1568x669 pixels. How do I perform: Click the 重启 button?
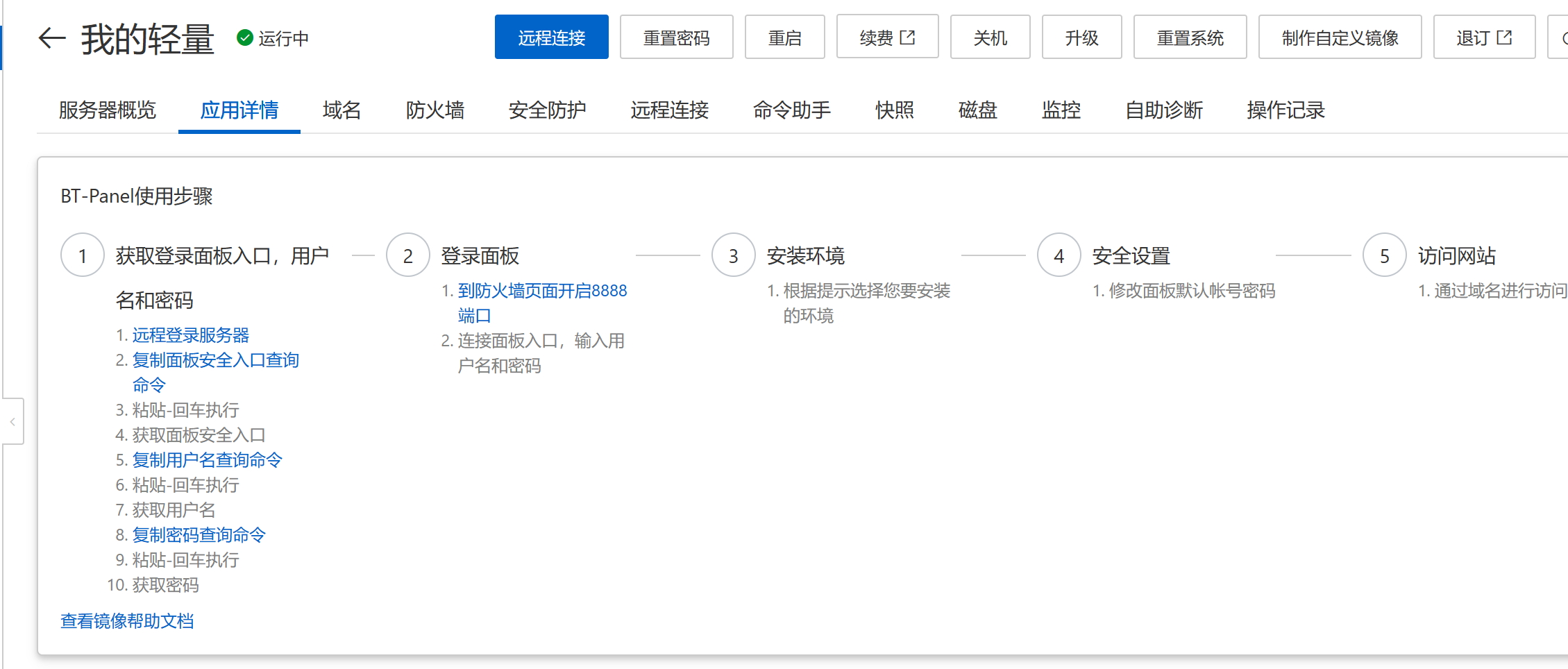(784, 37)
